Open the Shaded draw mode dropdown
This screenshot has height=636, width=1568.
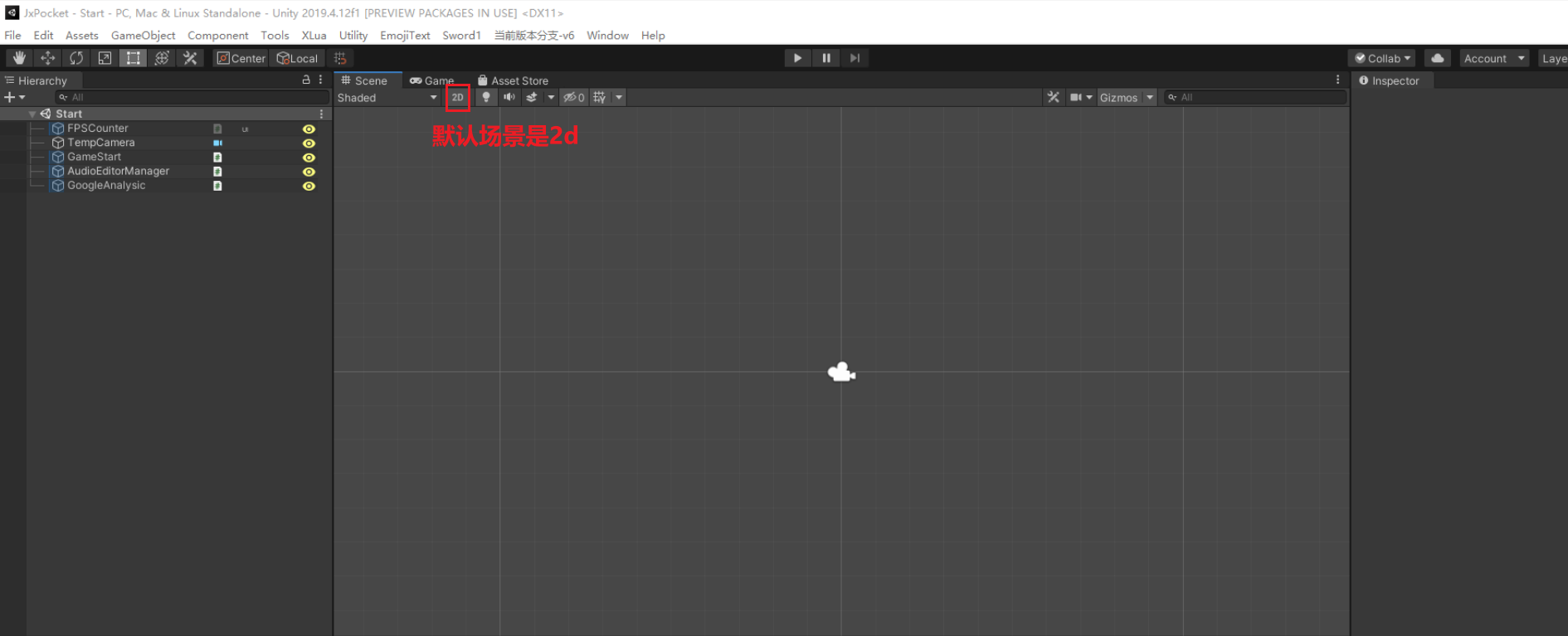[387, 98]
